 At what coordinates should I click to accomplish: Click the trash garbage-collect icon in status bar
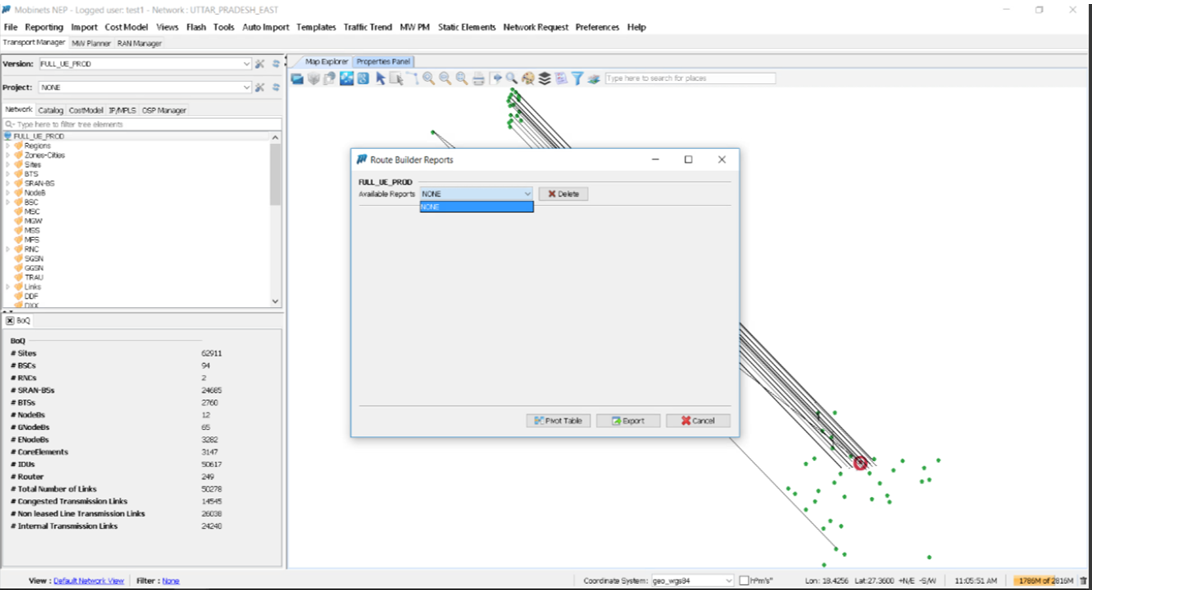point(1084,580)
